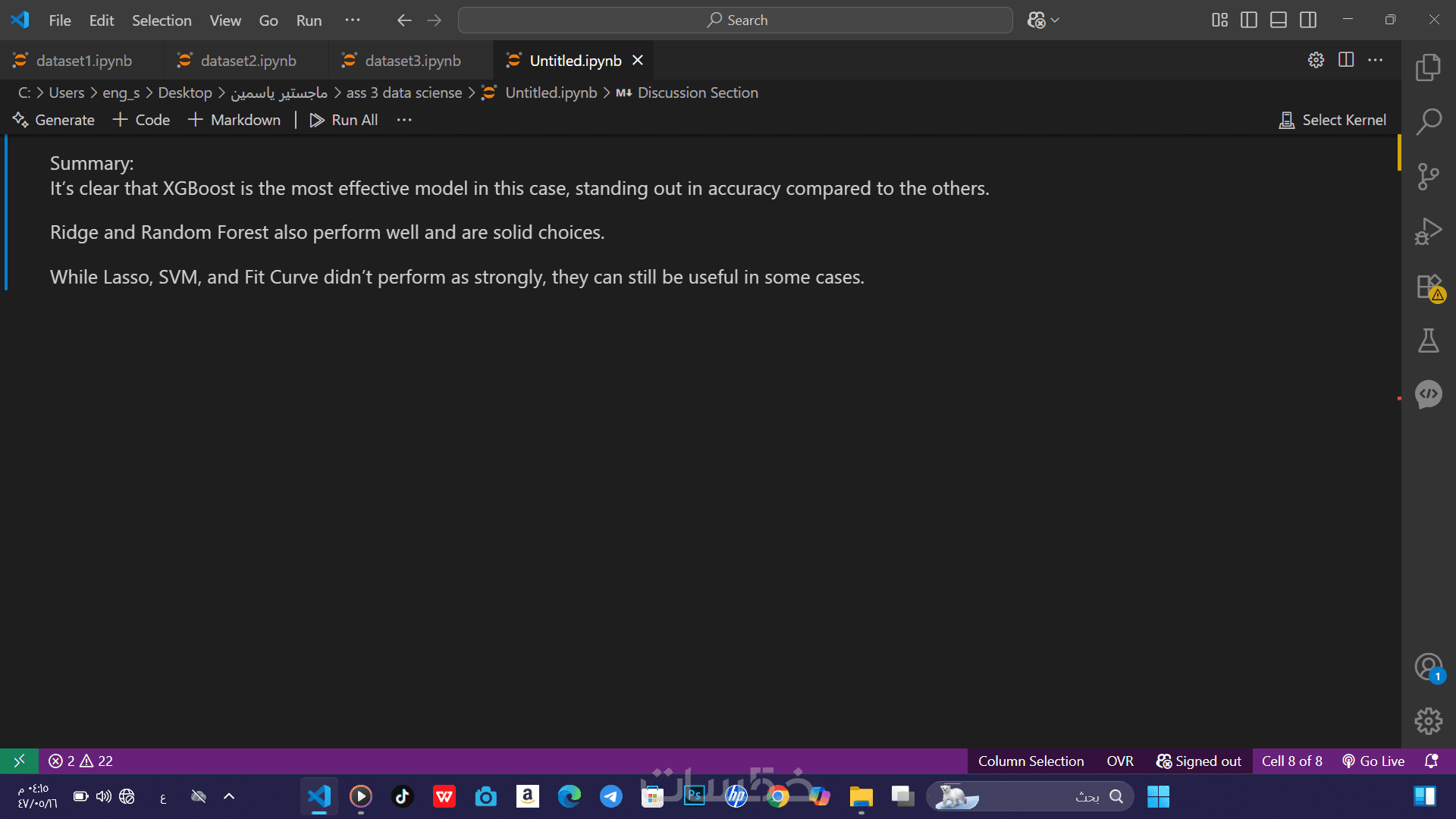Open the Search view in the activity bar
The height and width of the screenshot is (819, 1456).
[1428, 121]
